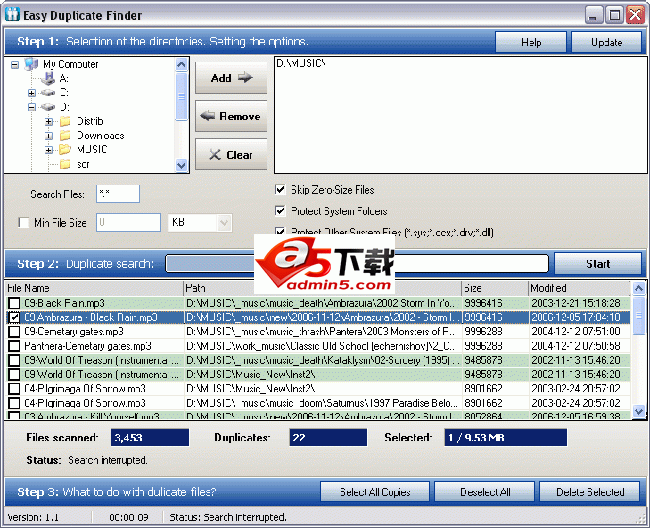
Task: Maximize the Easy Duplicate Finder window
Action: (x=614, y=15)
